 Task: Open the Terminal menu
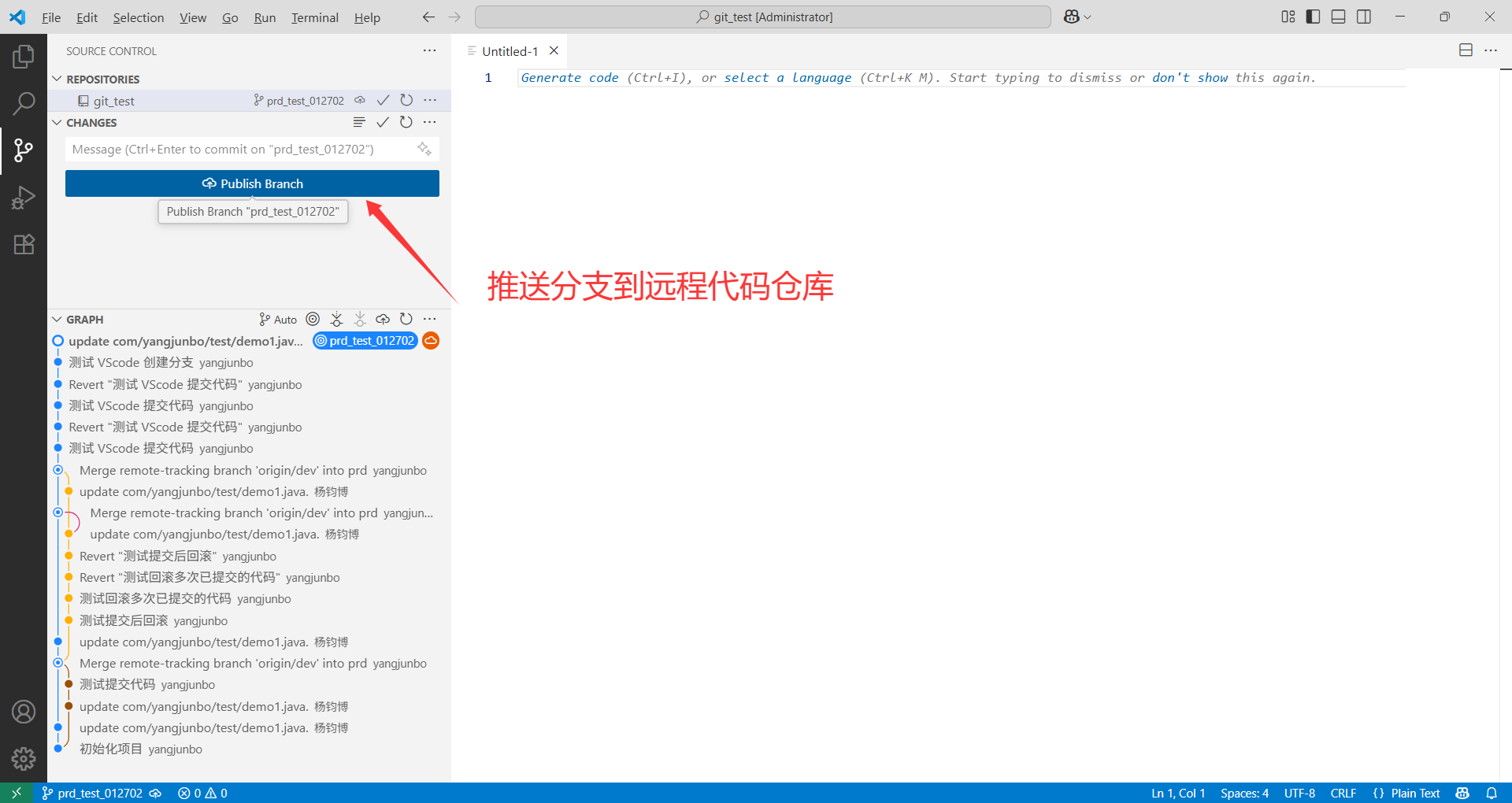click(x=314, y=17)
